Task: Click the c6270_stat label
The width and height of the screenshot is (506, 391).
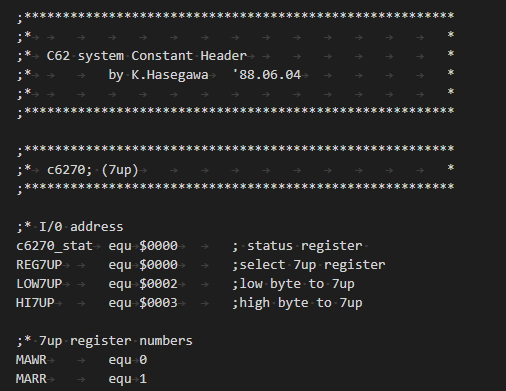Action: point(54,246)
